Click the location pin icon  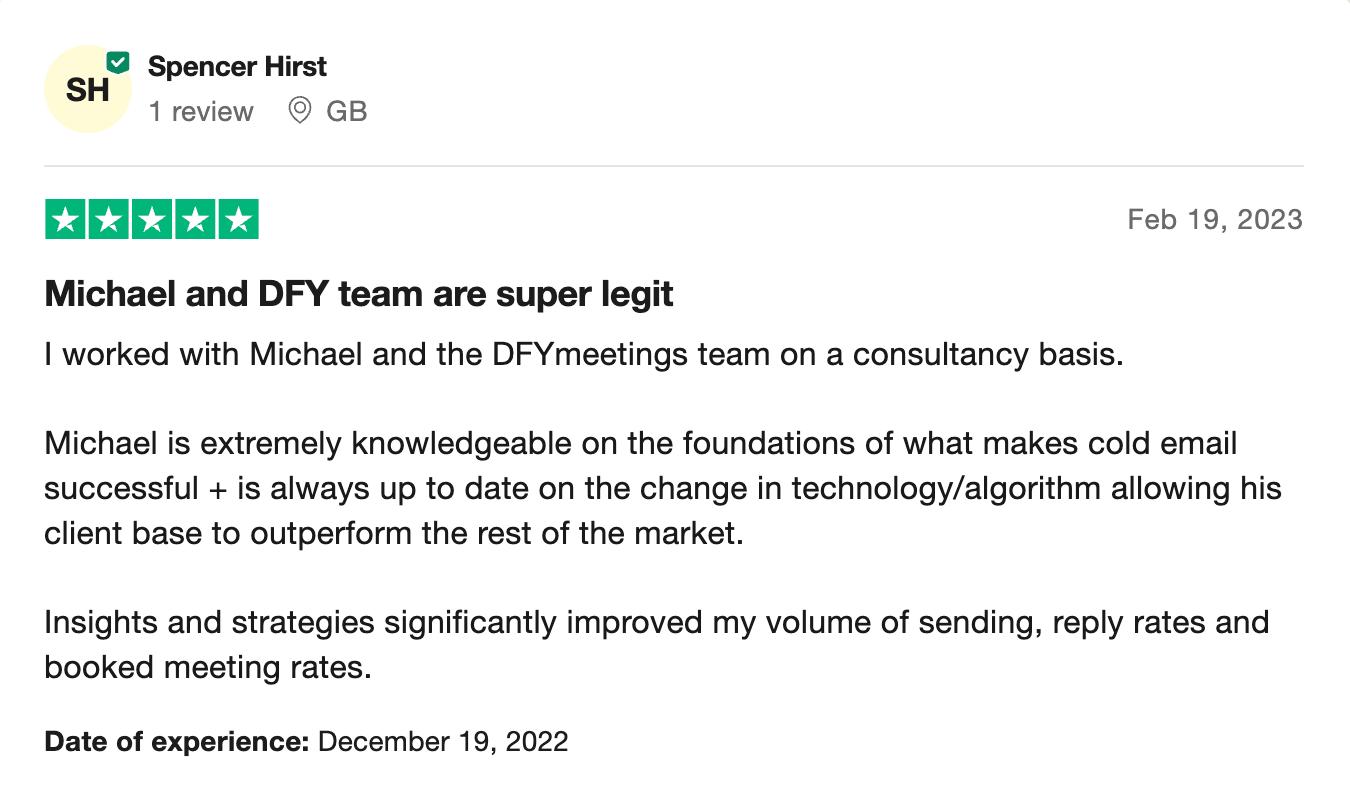coord(299,111)
